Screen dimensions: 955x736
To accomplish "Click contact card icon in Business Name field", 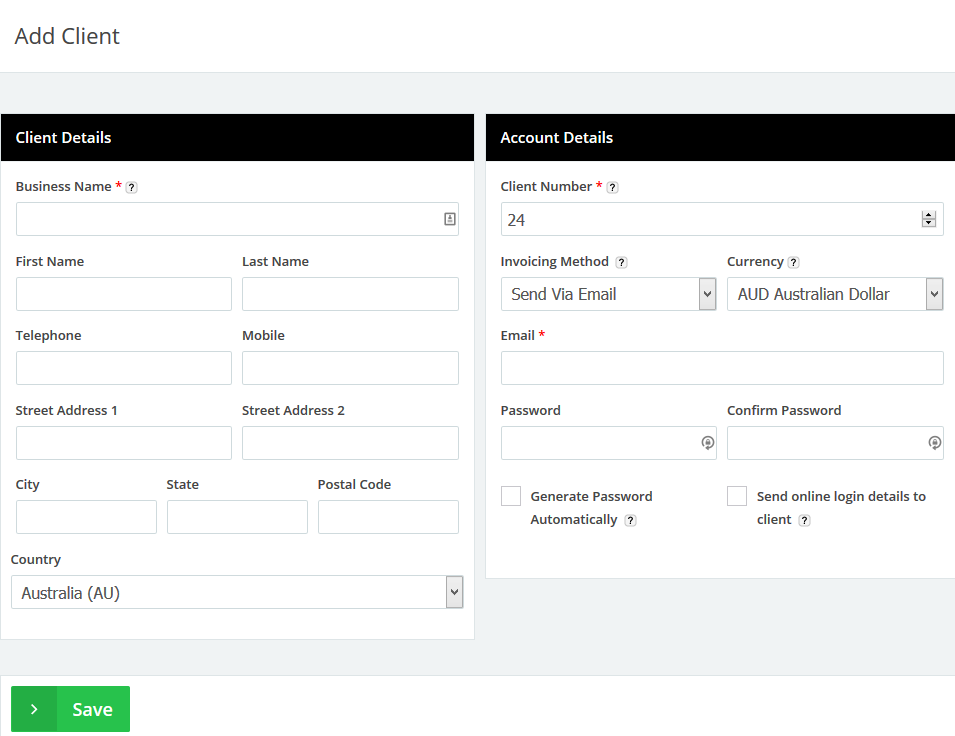I will [450, 219].
